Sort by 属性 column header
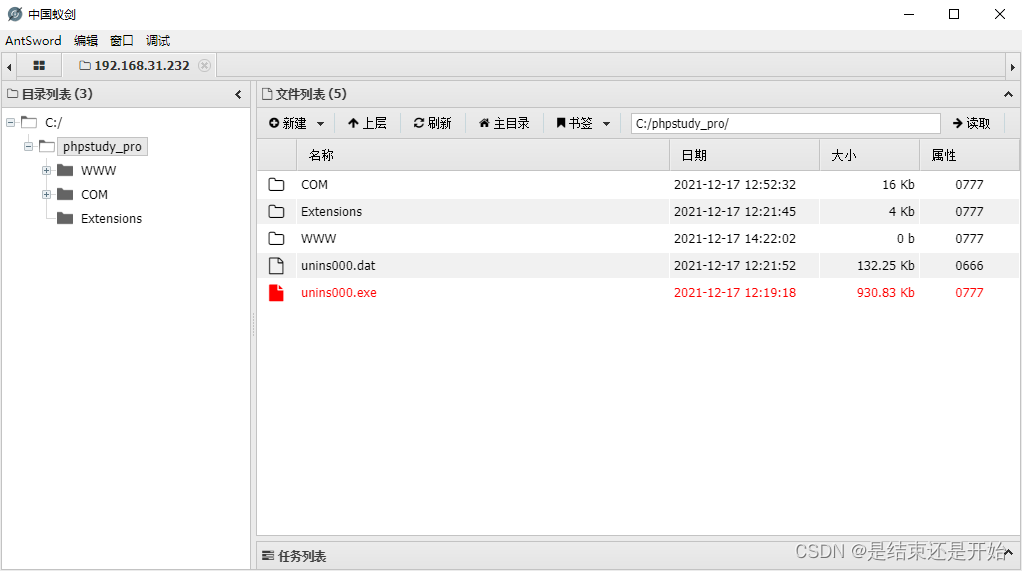 click(x=969, y=155)
